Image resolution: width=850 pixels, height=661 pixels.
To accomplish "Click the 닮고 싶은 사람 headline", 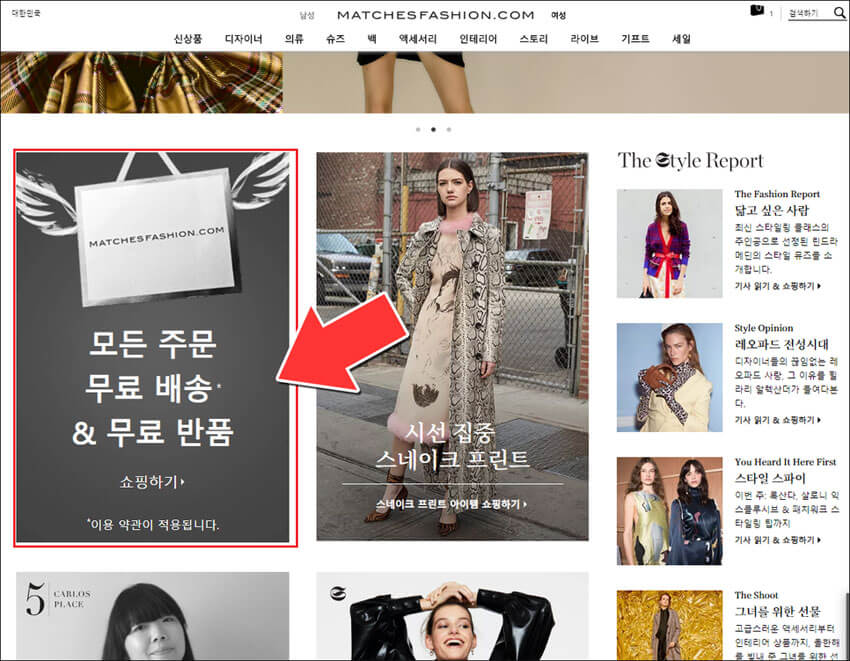I will coord(771,210).
